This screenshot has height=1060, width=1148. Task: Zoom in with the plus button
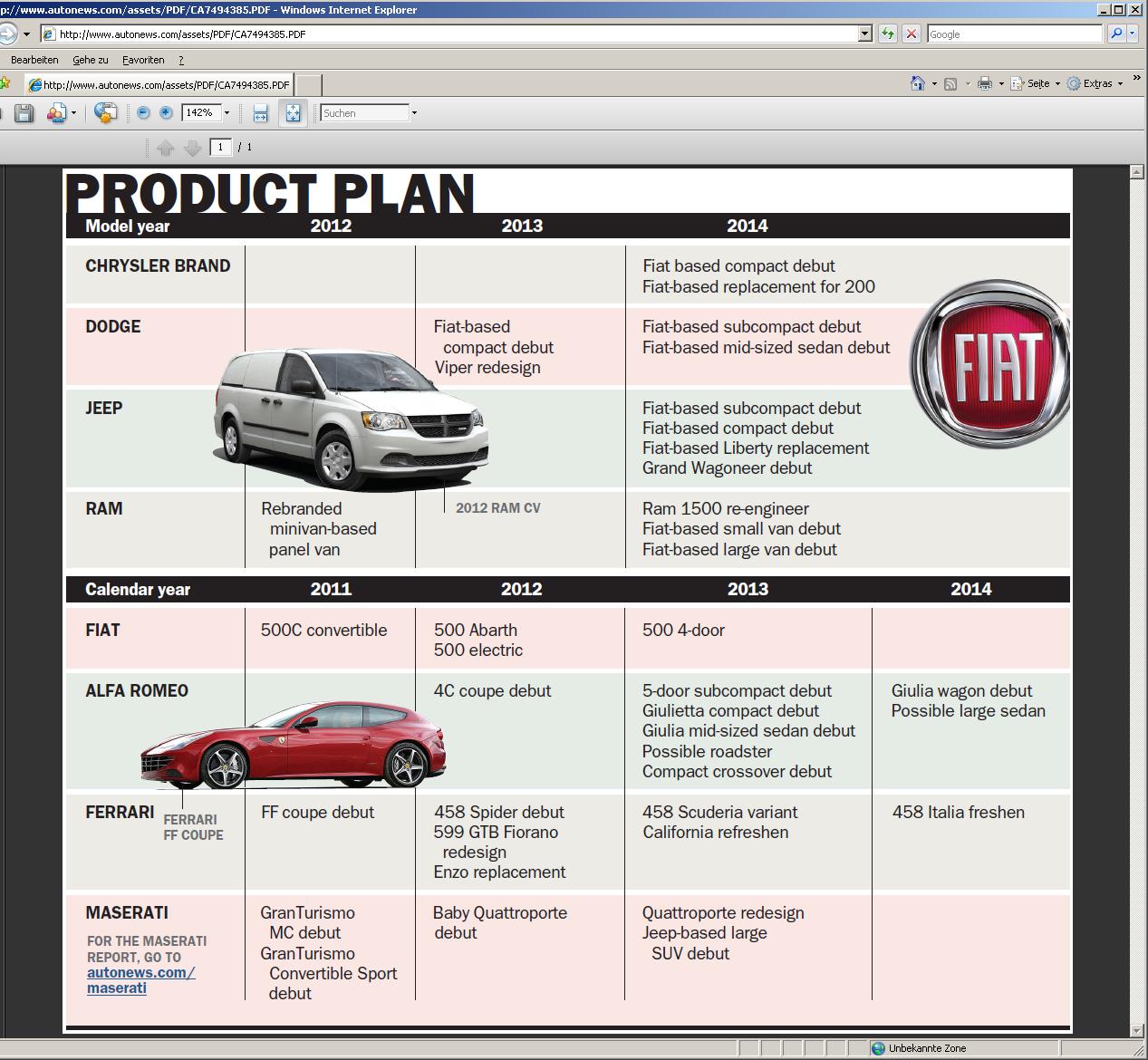pyautogui.click(x=166, y=113)
